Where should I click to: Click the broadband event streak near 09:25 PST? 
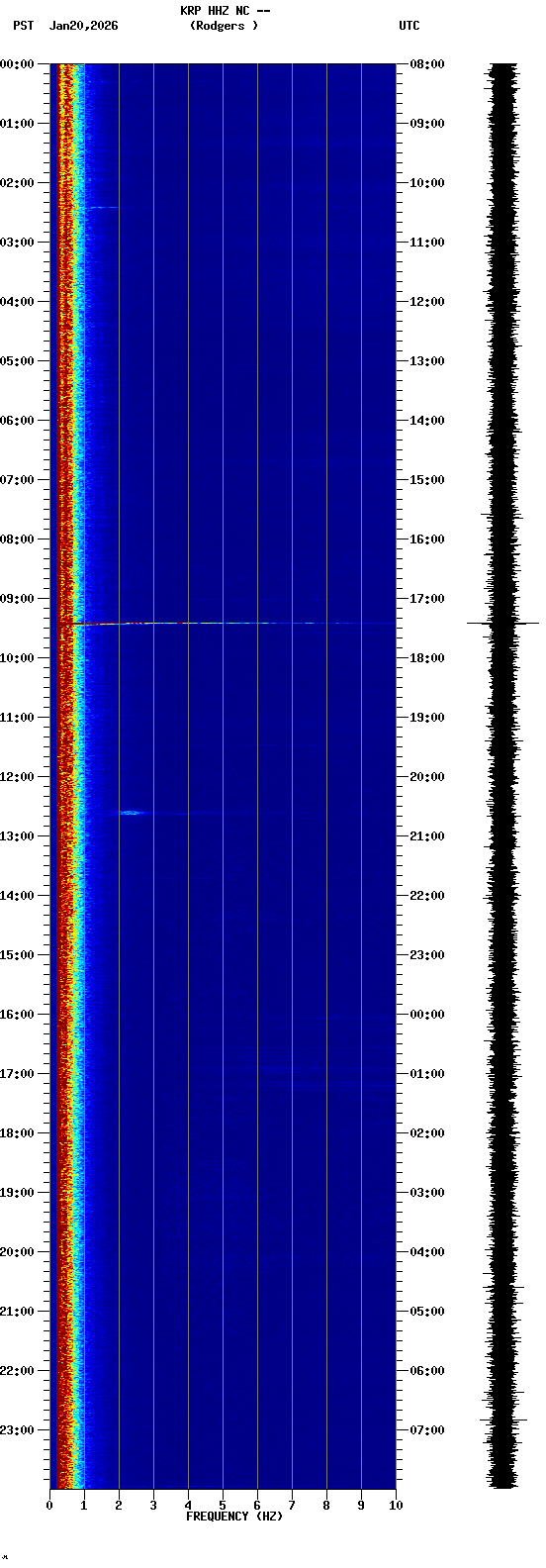[224, 624]
